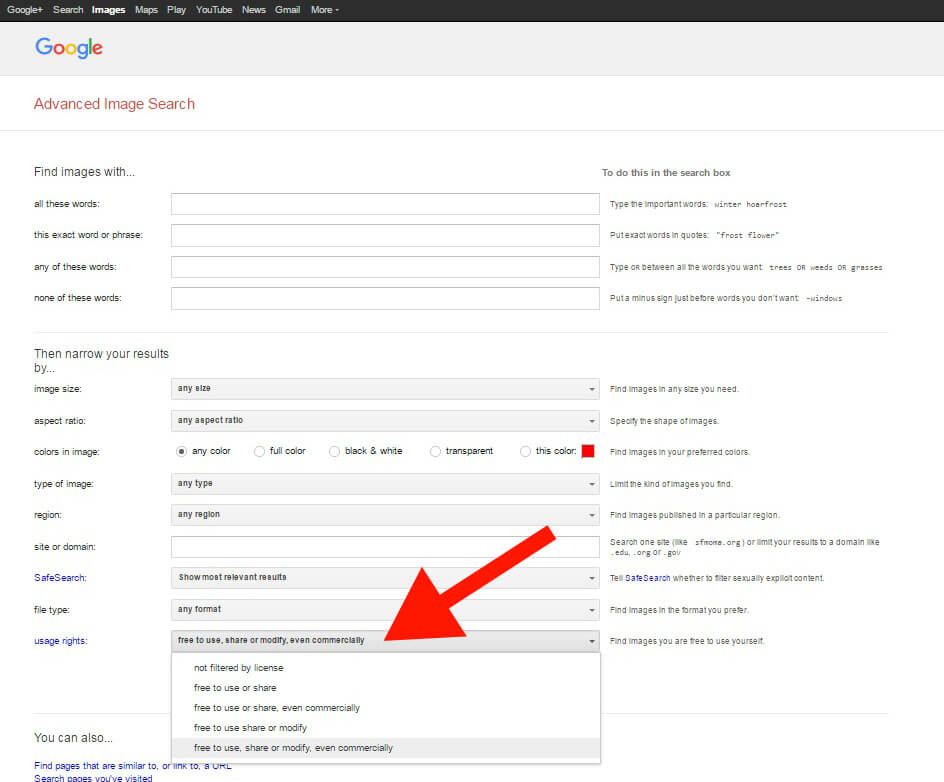Click the Google logo
944x782 pixels.
coord(69,48)
